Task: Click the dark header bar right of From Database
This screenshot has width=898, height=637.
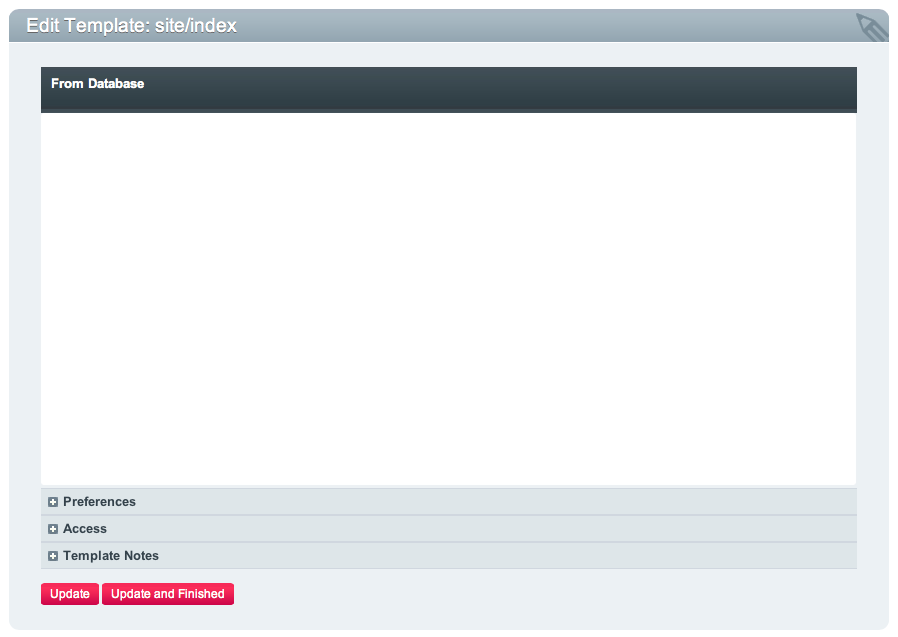Action: click(500, 86)
